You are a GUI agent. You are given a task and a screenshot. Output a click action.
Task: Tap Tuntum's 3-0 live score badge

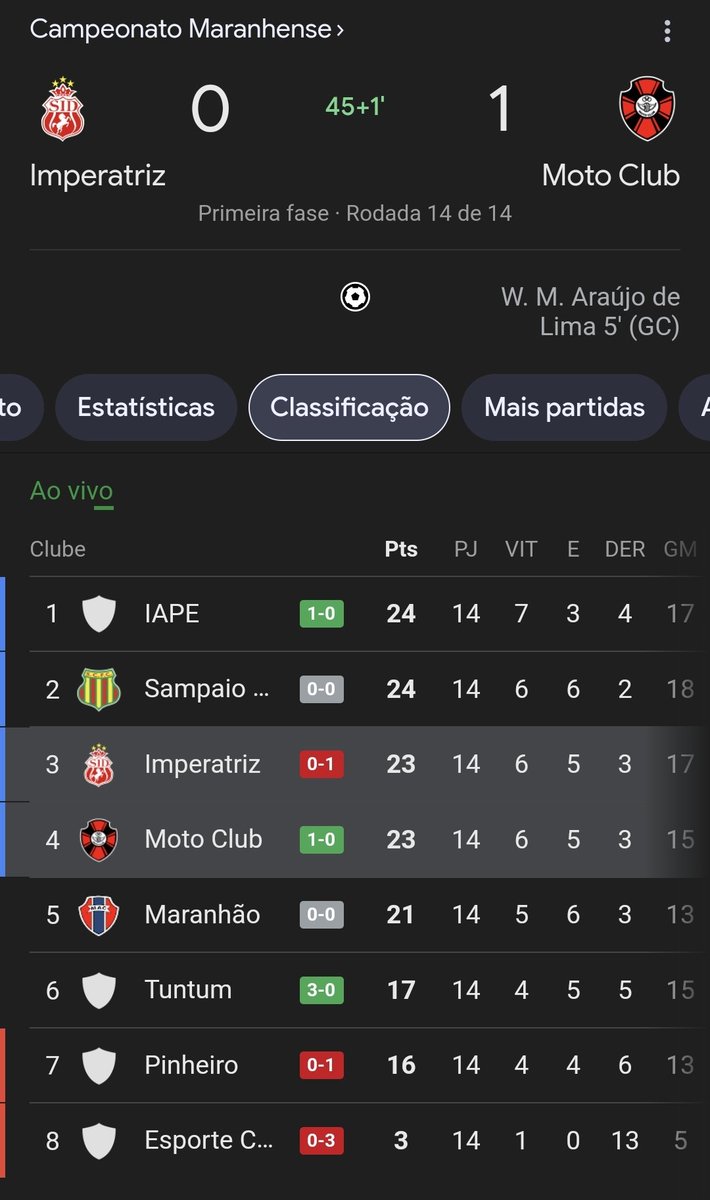(x=321, y=990)
